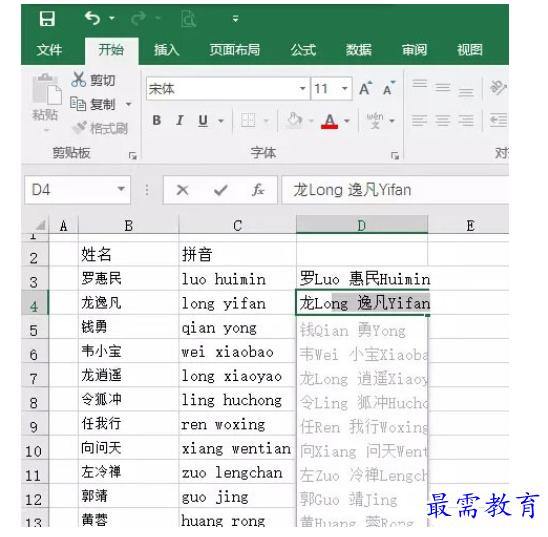Click the 格式刷 format painter button

(x=100, y=128)
